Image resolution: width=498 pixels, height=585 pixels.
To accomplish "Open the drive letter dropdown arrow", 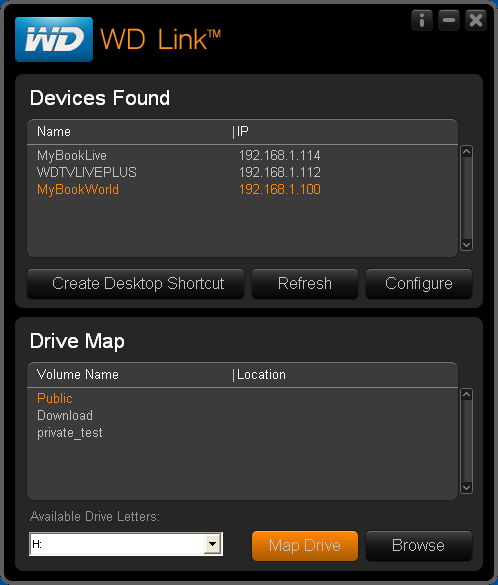I will tap(212, 544).
